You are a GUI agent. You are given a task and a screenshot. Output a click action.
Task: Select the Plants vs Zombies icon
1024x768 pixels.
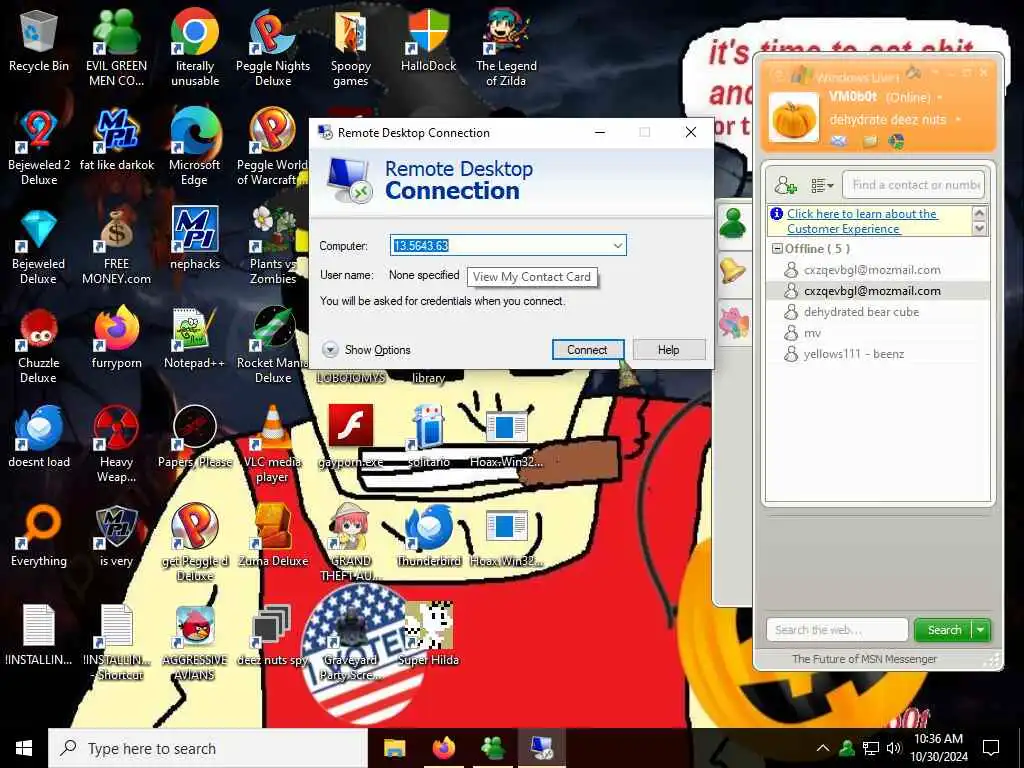[273, 248]
